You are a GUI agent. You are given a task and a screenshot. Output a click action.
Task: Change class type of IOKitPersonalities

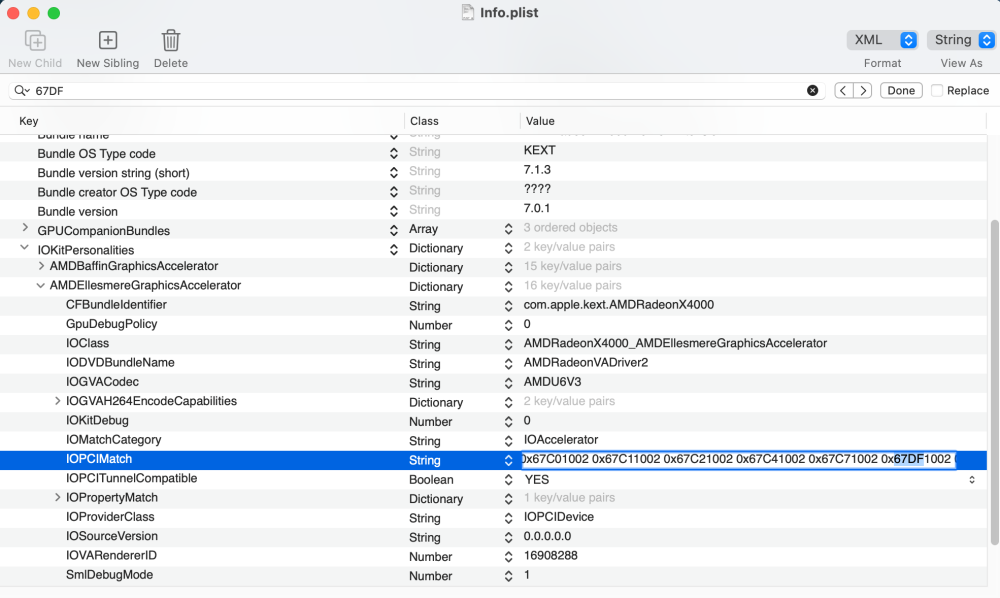pos(508,248)
